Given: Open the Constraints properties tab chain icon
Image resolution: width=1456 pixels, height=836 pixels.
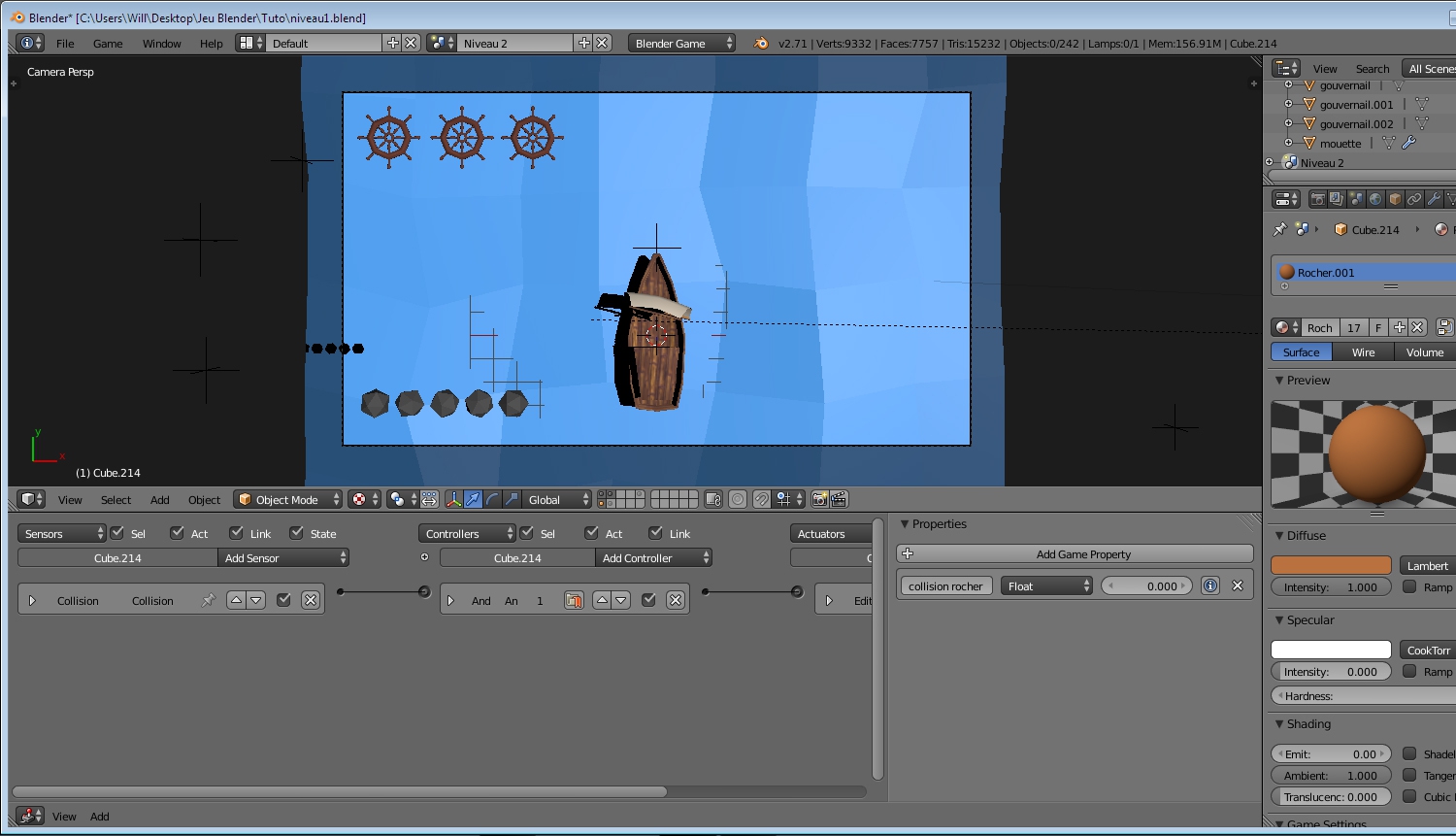Looking at the screenshot, I should (x=1414, y=199).
